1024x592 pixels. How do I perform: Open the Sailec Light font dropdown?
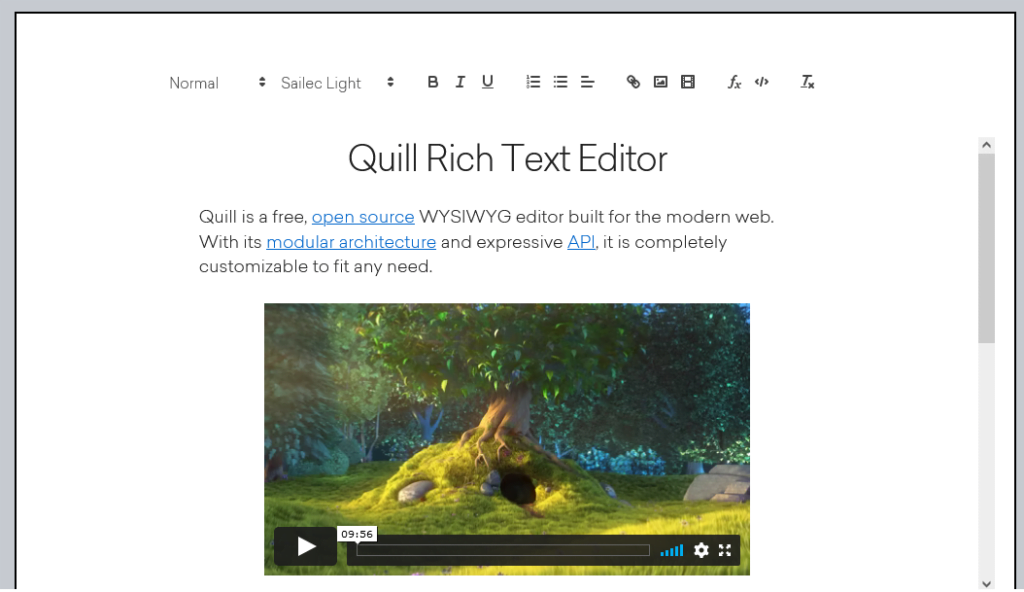pyautogui.click(x=337, y=83)
